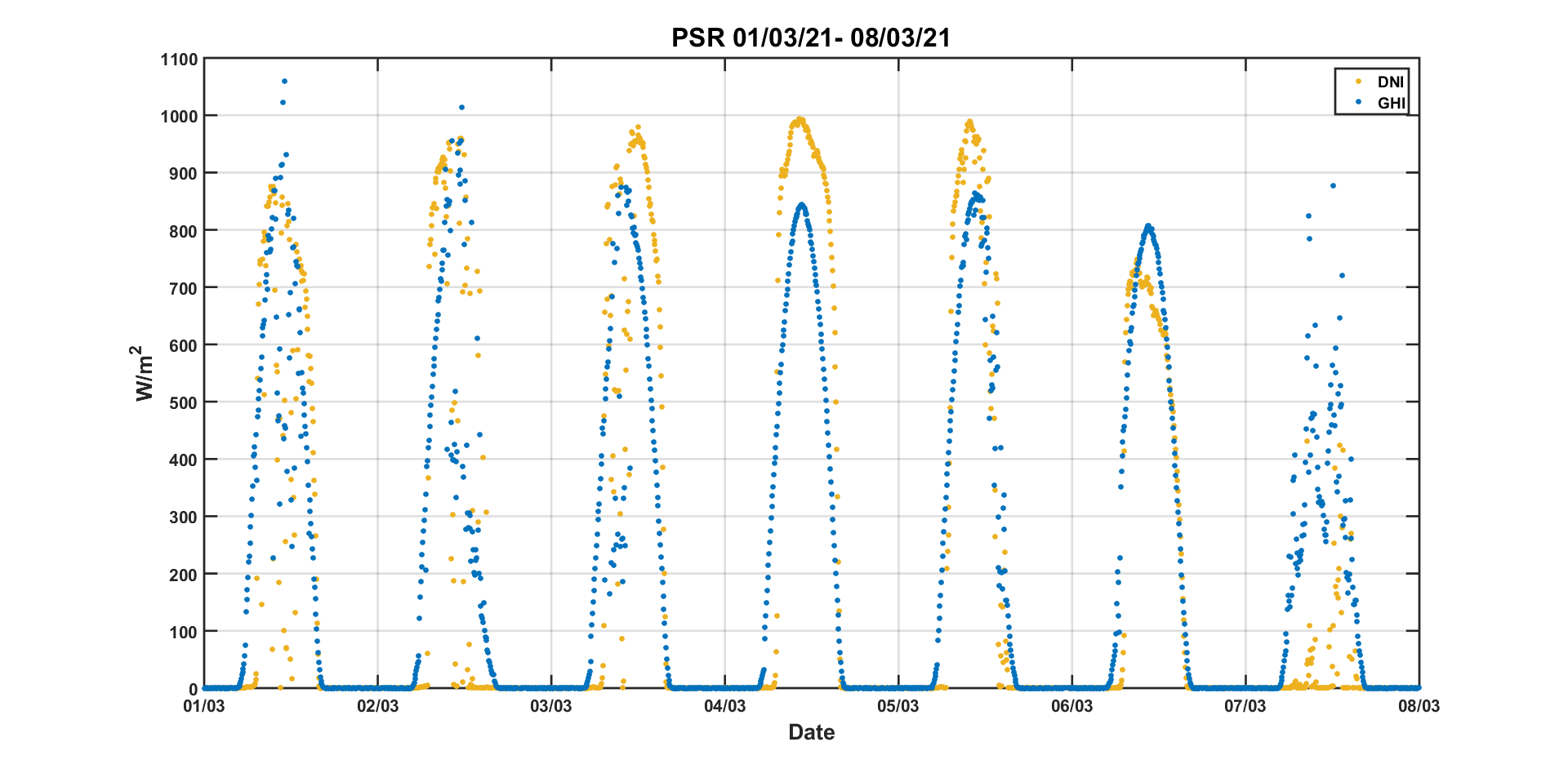Screen dimensions: 1568x773
Task: Select the 02/03 x-axis tick label
Action: [x=377, y=706]
